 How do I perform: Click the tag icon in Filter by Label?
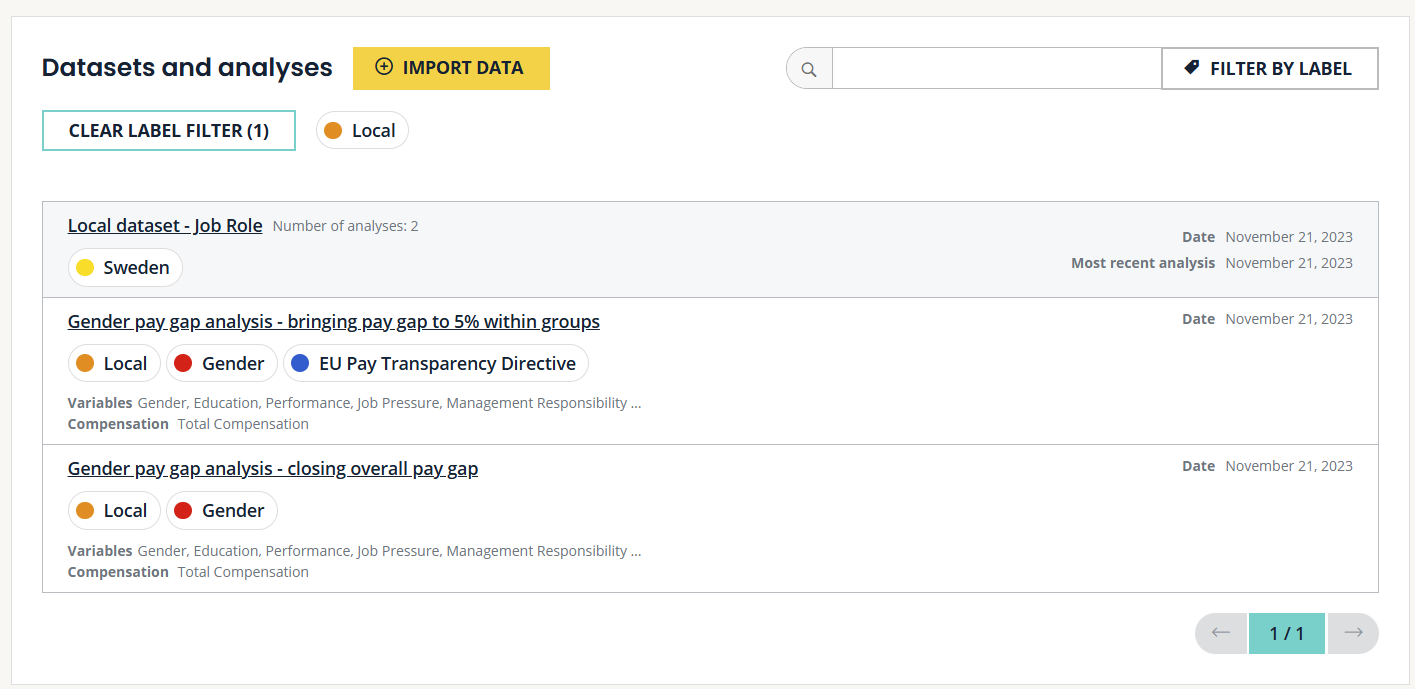(x=1191, y=68)
